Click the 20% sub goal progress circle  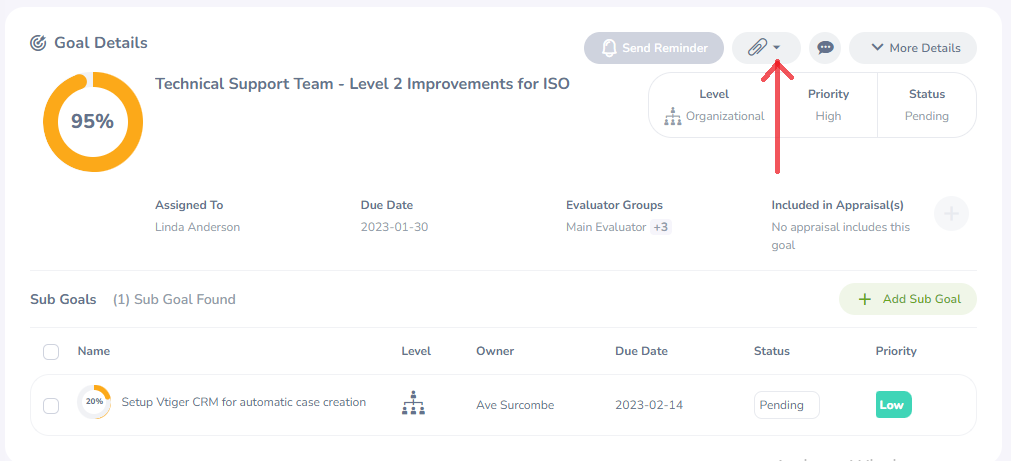pos(94,402)
